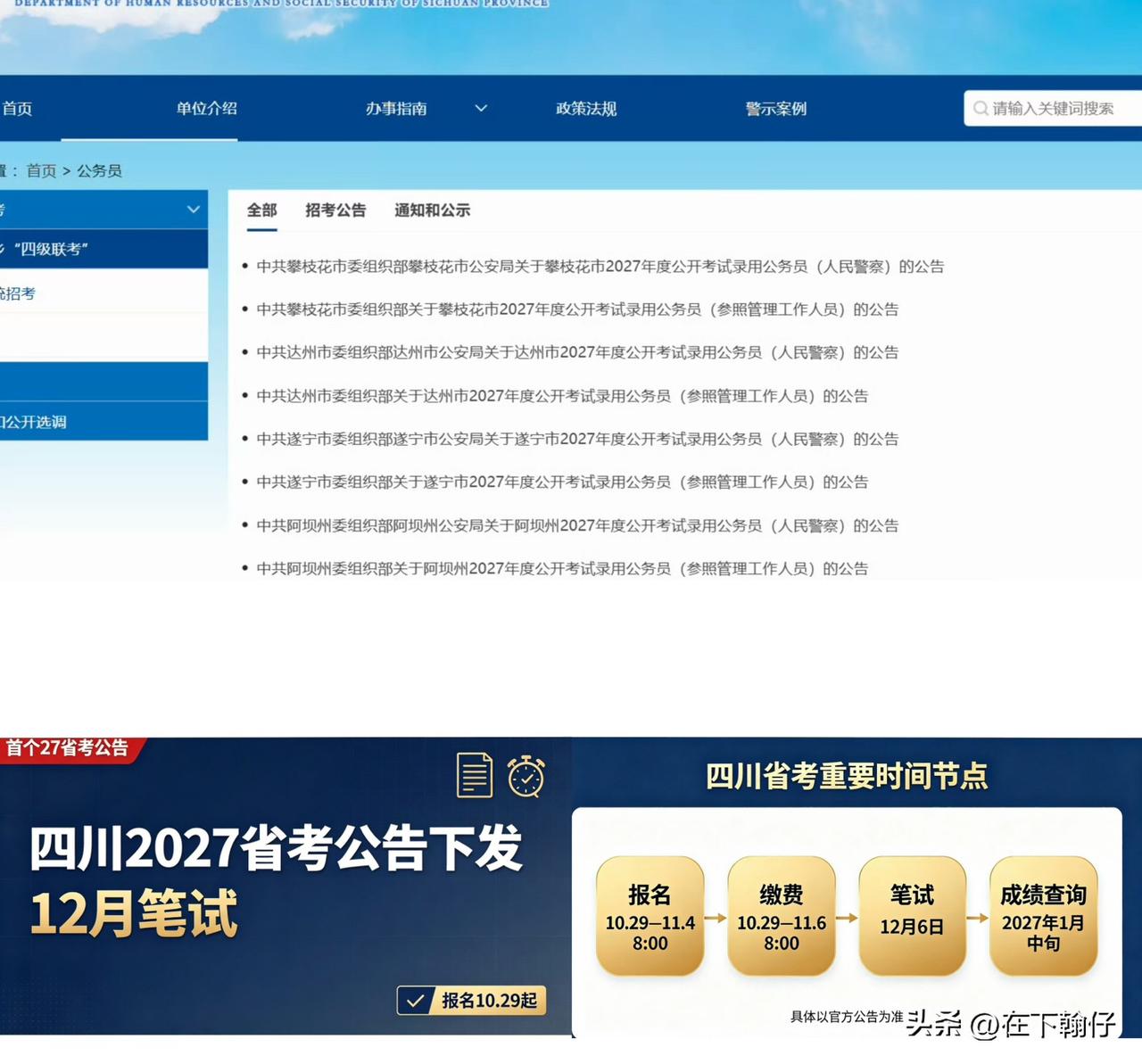Open 阿坝州公安局 人民警察 announcement

click(577, 525)
